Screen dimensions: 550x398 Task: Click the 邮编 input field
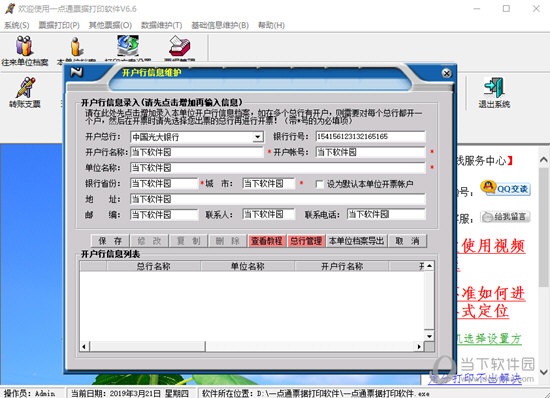click(164, 214)
